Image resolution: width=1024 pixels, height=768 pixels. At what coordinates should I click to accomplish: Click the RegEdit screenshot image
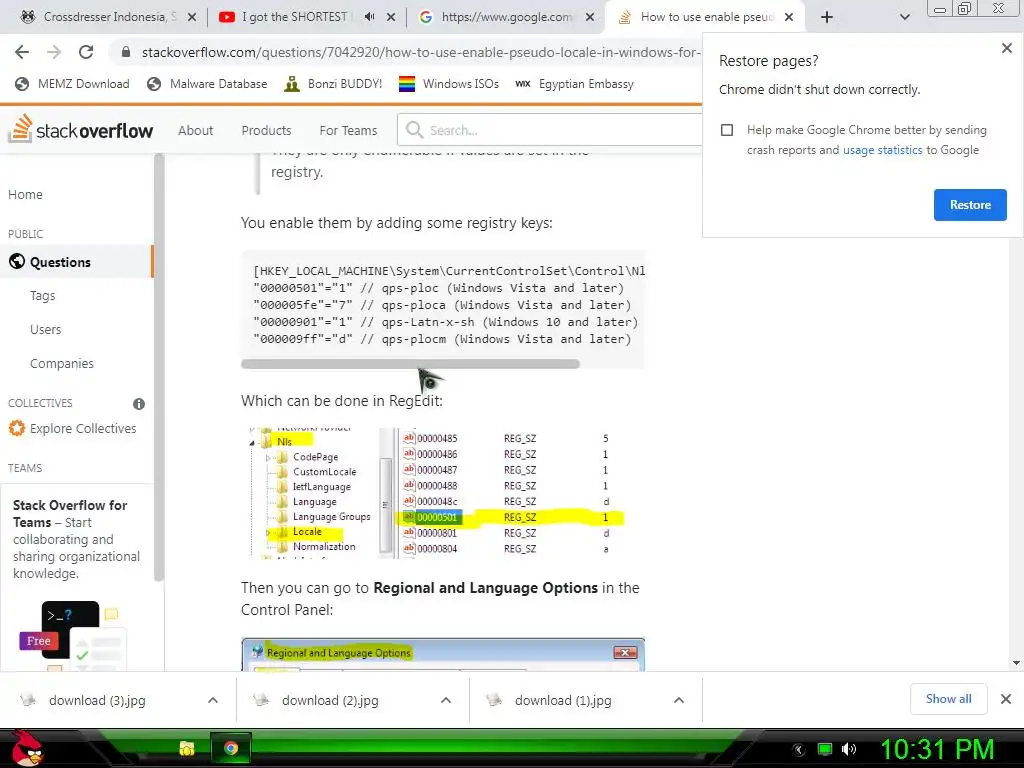click(438, 492)
